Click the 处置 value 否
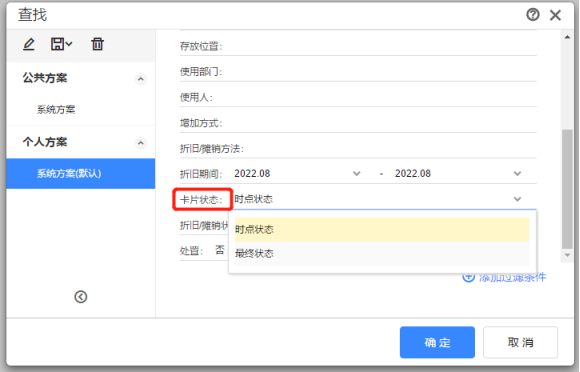Screen dimensions: 580x372 coord(220,250)
